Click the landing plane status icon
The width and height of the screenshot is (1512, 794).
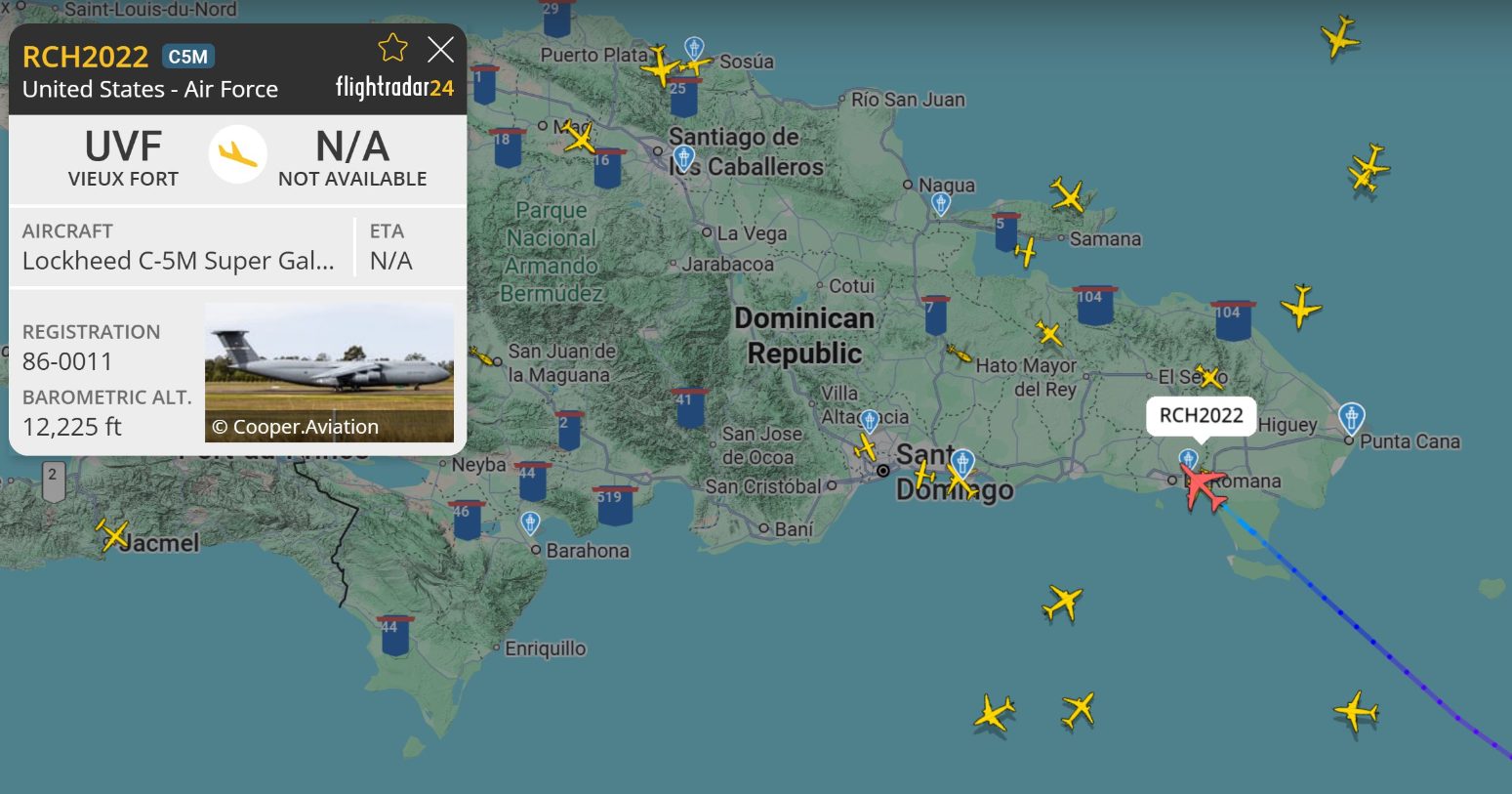(237, 154)
